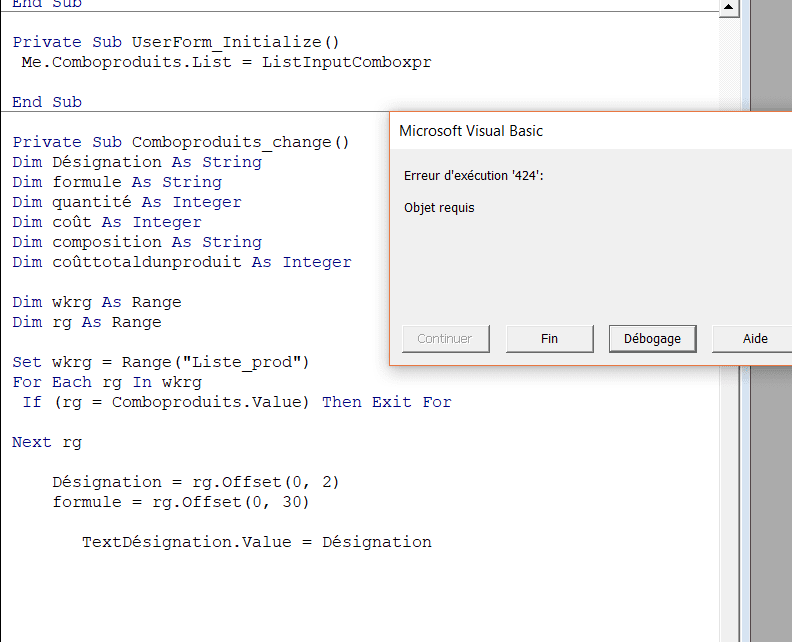Click the Microsoft Visual Basic dialog title
Image resolution: width=792 pixels, height=642 pixels.
click(471, 131)
